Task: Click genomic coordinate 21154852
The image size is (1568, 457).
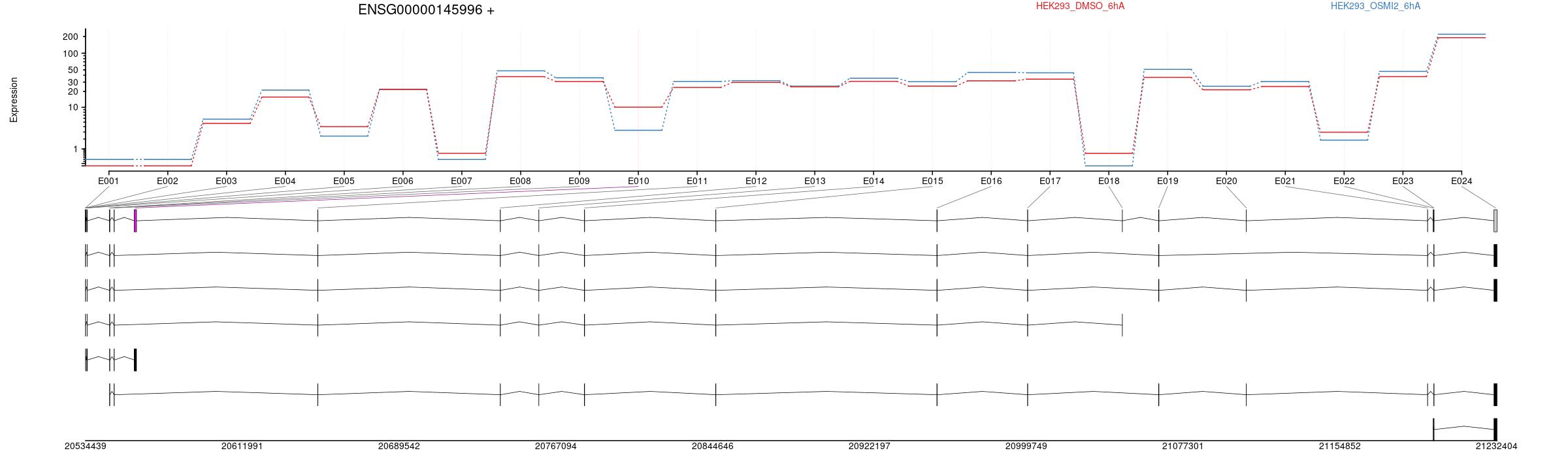Action: point(1340,447)
